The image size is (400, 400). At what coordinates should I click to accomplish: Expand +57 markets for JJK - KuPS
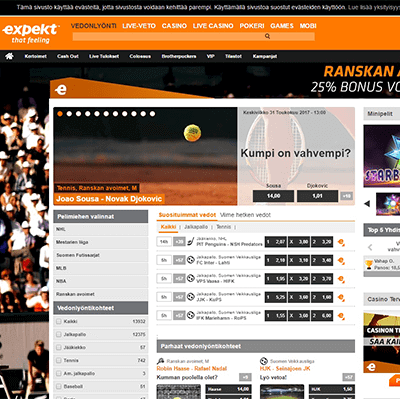[179, 297]
